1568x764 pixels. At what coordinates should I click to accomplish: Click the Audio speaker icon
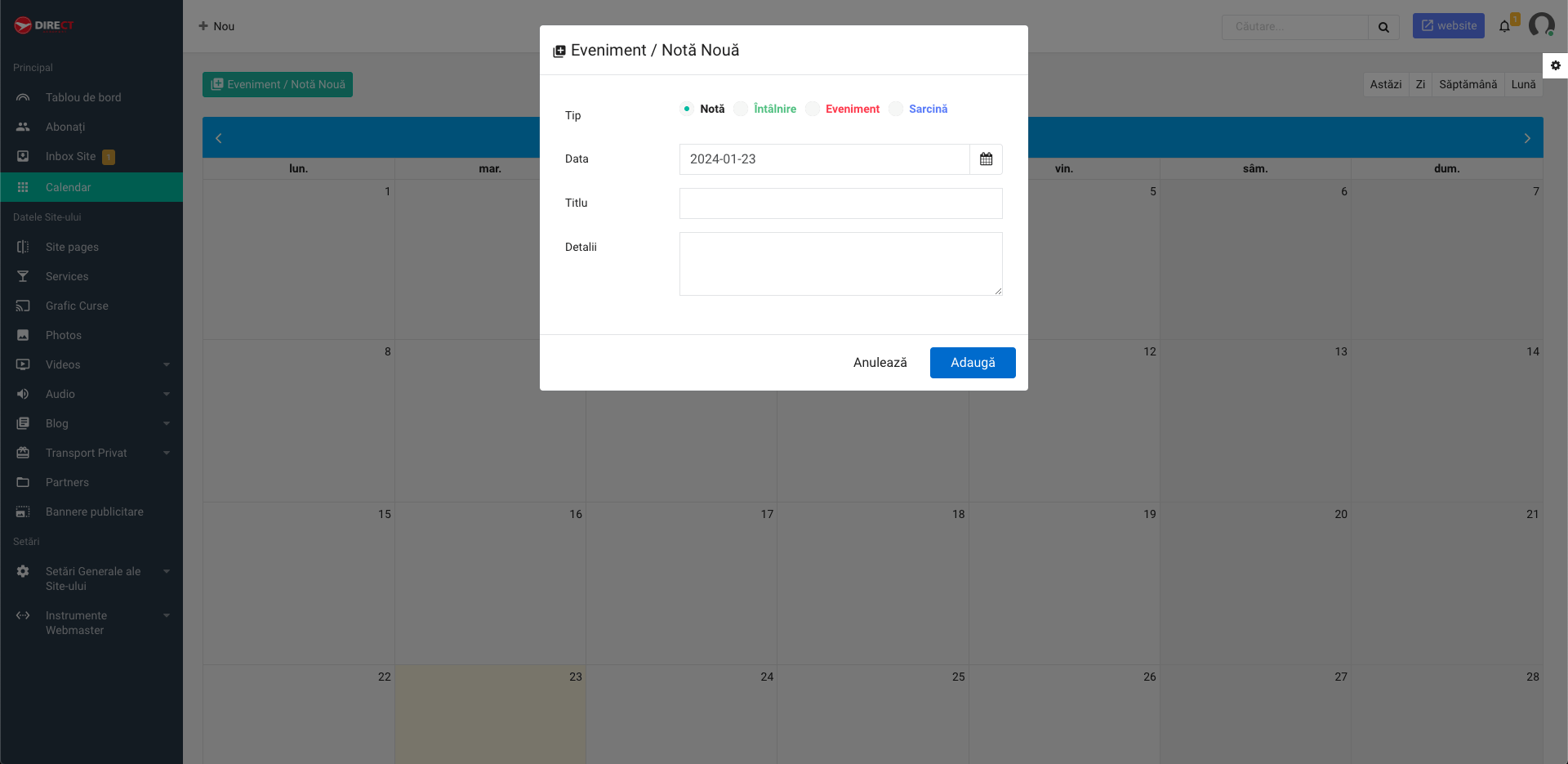tap(23, 394)
